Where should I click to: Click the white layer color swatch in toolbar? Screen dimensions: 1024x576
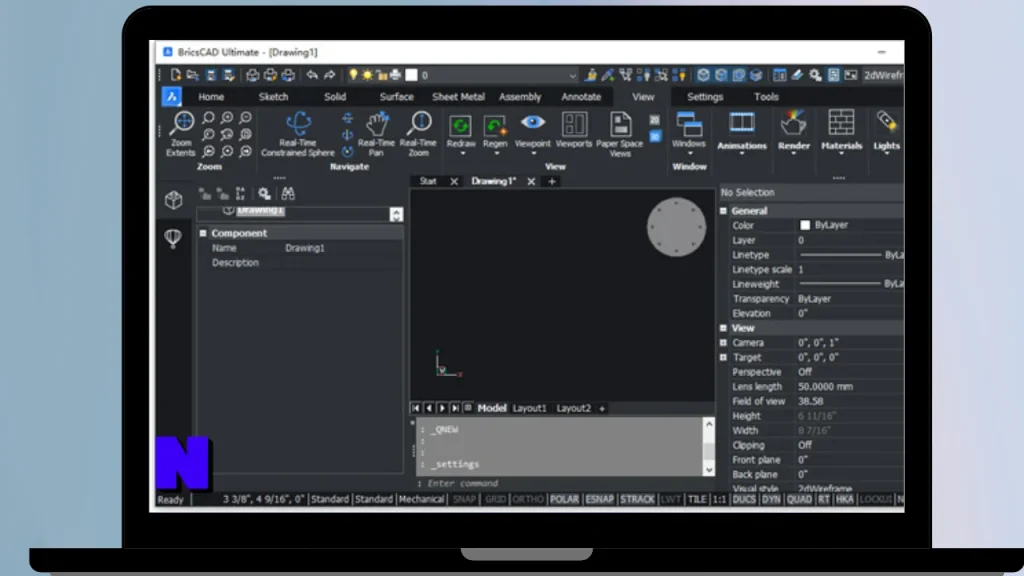(411, 75)
